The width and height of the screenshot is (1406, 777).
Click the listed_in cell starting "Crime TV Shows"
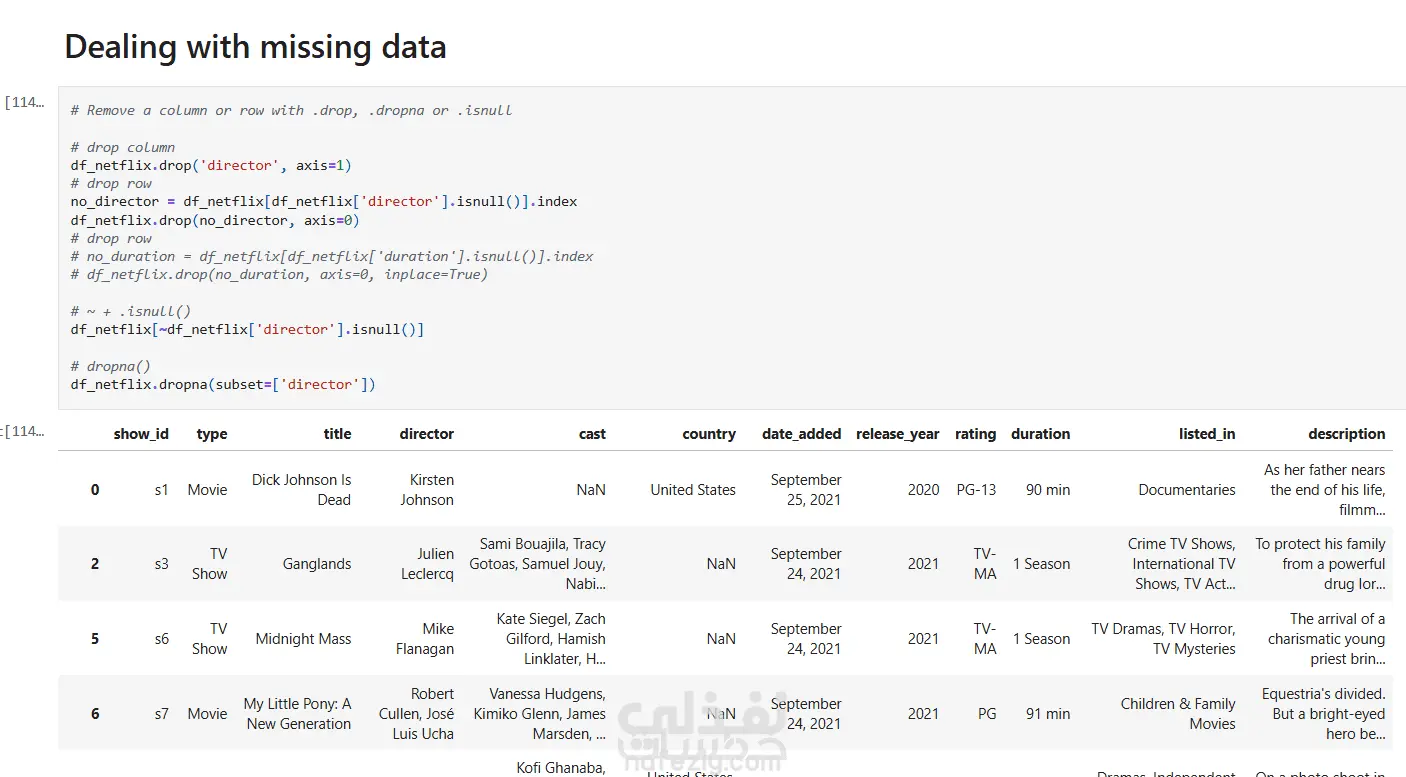pyautogui.click(x=1182, y=564)
